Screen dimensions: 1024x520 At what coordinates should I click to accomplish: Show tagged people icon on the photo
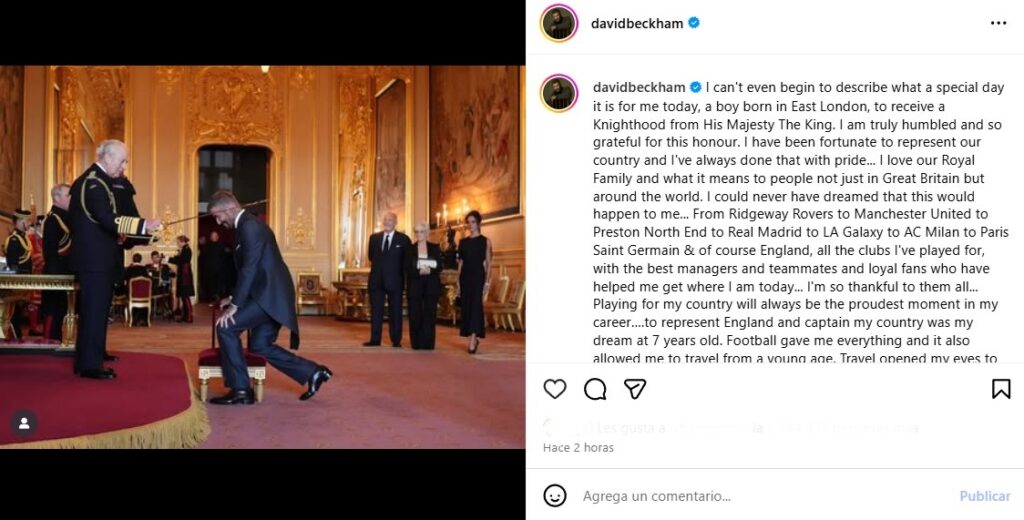pos(24,423)
